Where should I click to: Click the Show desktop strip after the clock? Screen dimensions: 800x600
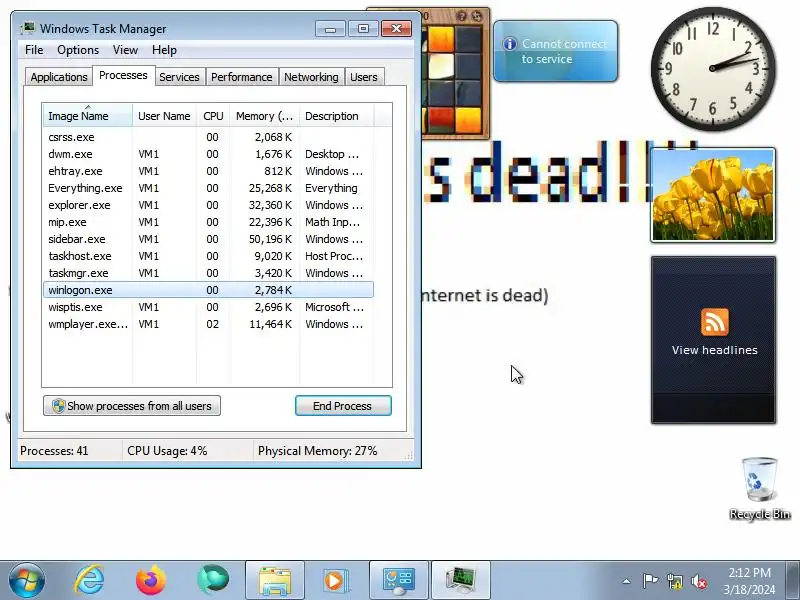tap(793, 581)
